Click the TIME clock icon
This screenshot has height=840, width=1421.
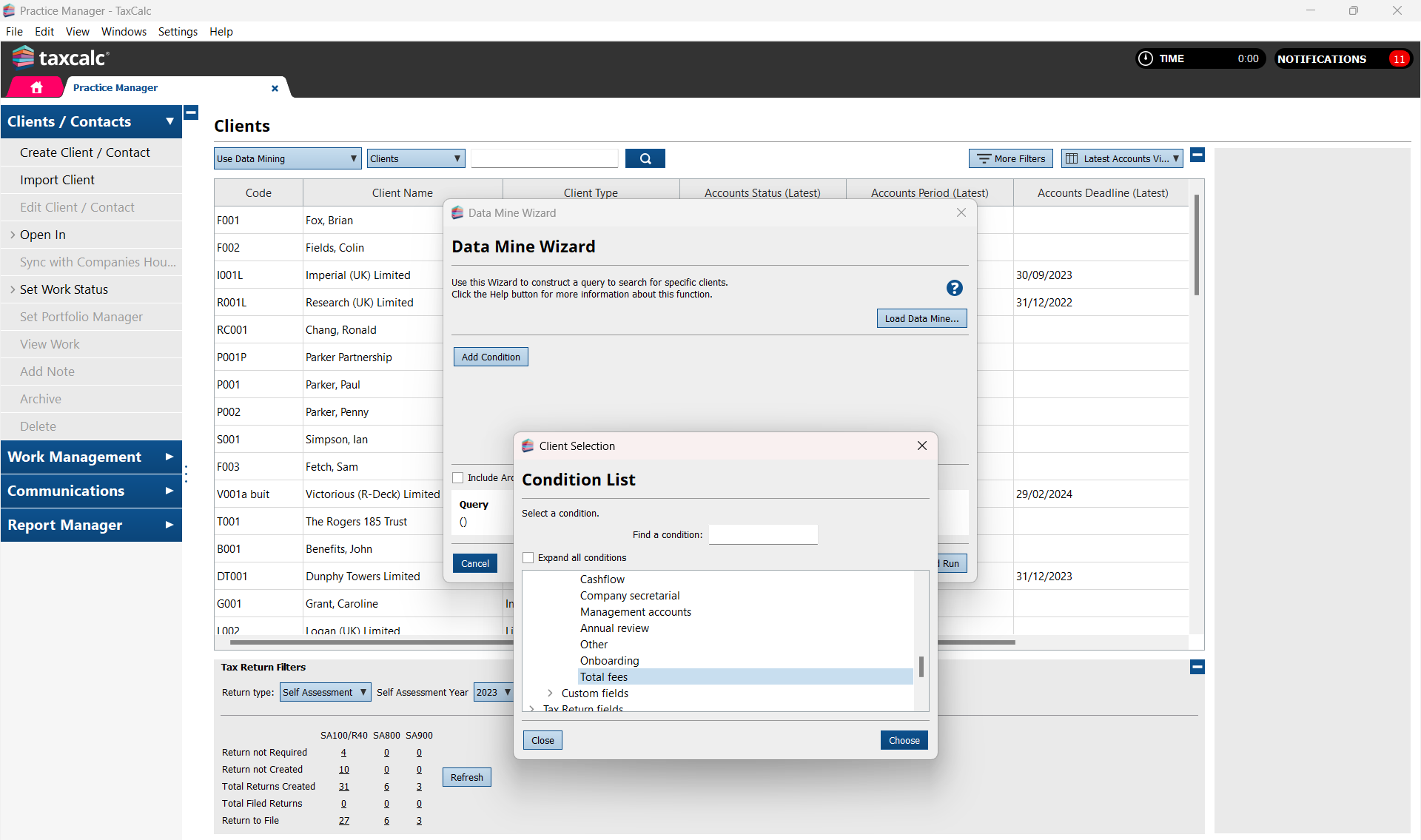click(1145, 58)
